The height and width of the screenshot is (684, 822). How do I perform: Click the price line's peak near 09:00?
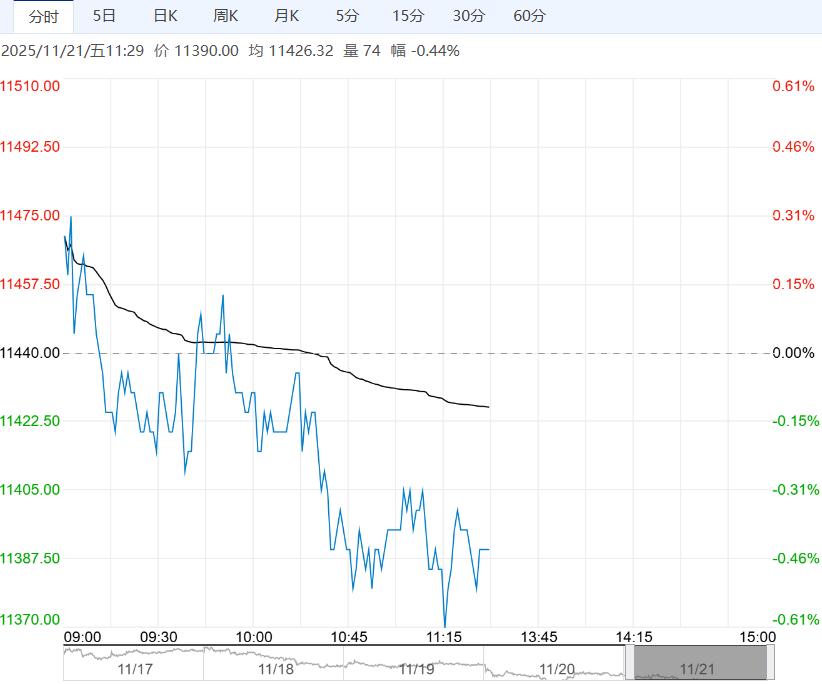pyautogui.click(x=70, y=216)
